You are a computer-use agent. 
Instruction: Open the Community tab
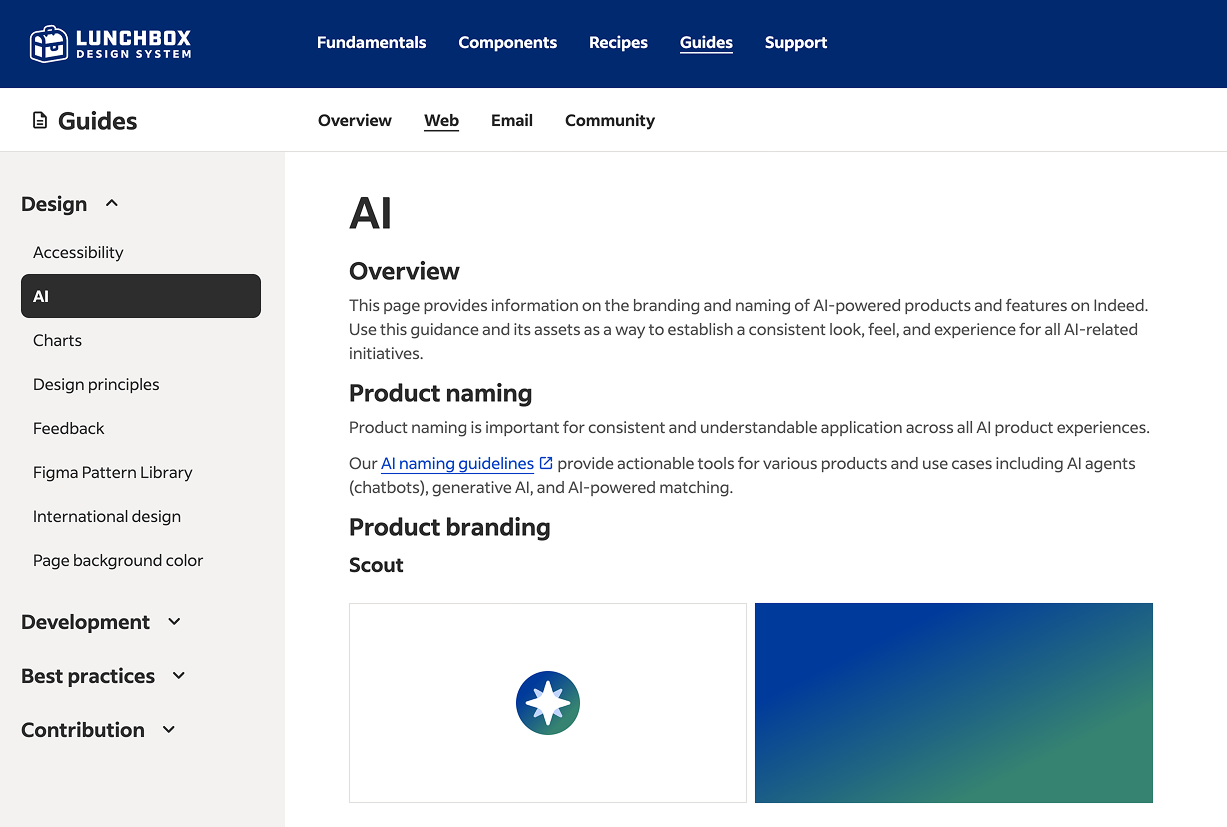(610, 120)
